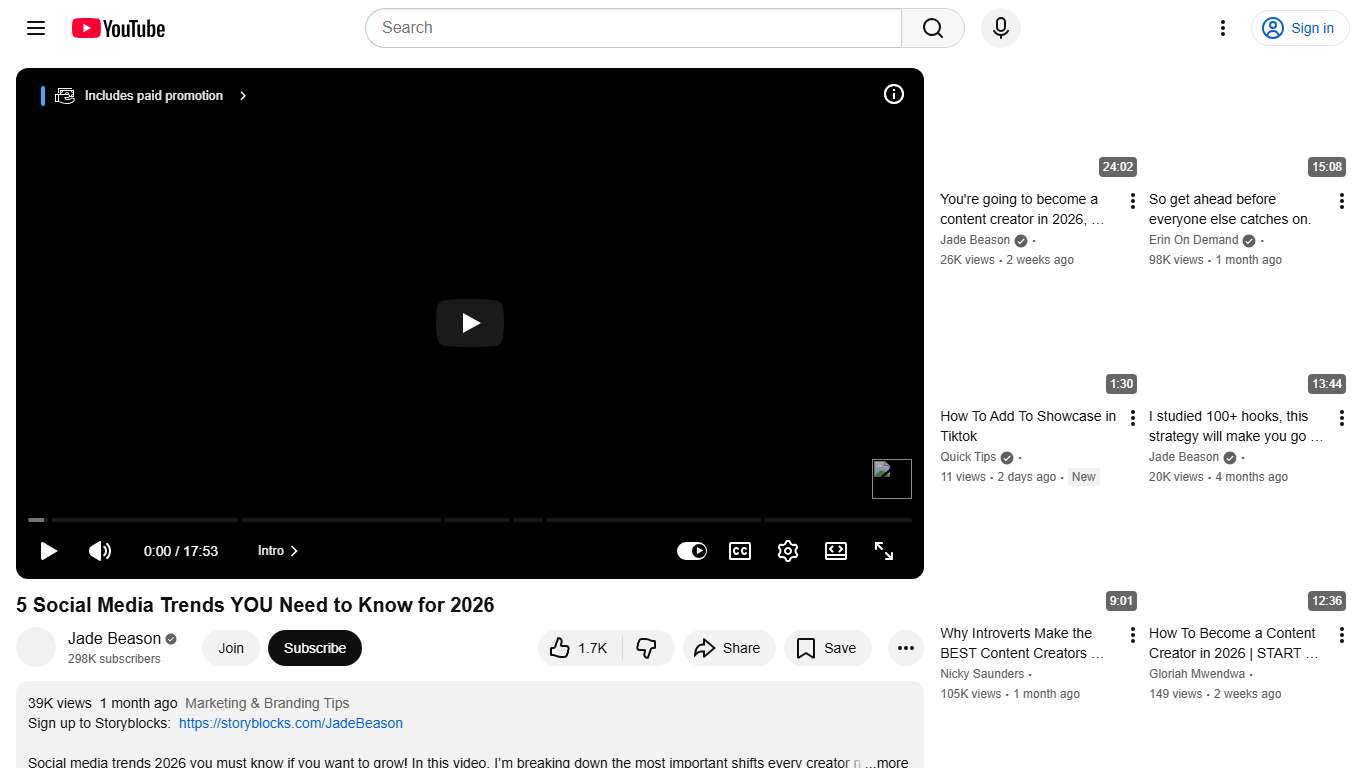Open the guide with the hamburger menu
This screenshot has width=1366, height=768.
[x=35, y=28]
